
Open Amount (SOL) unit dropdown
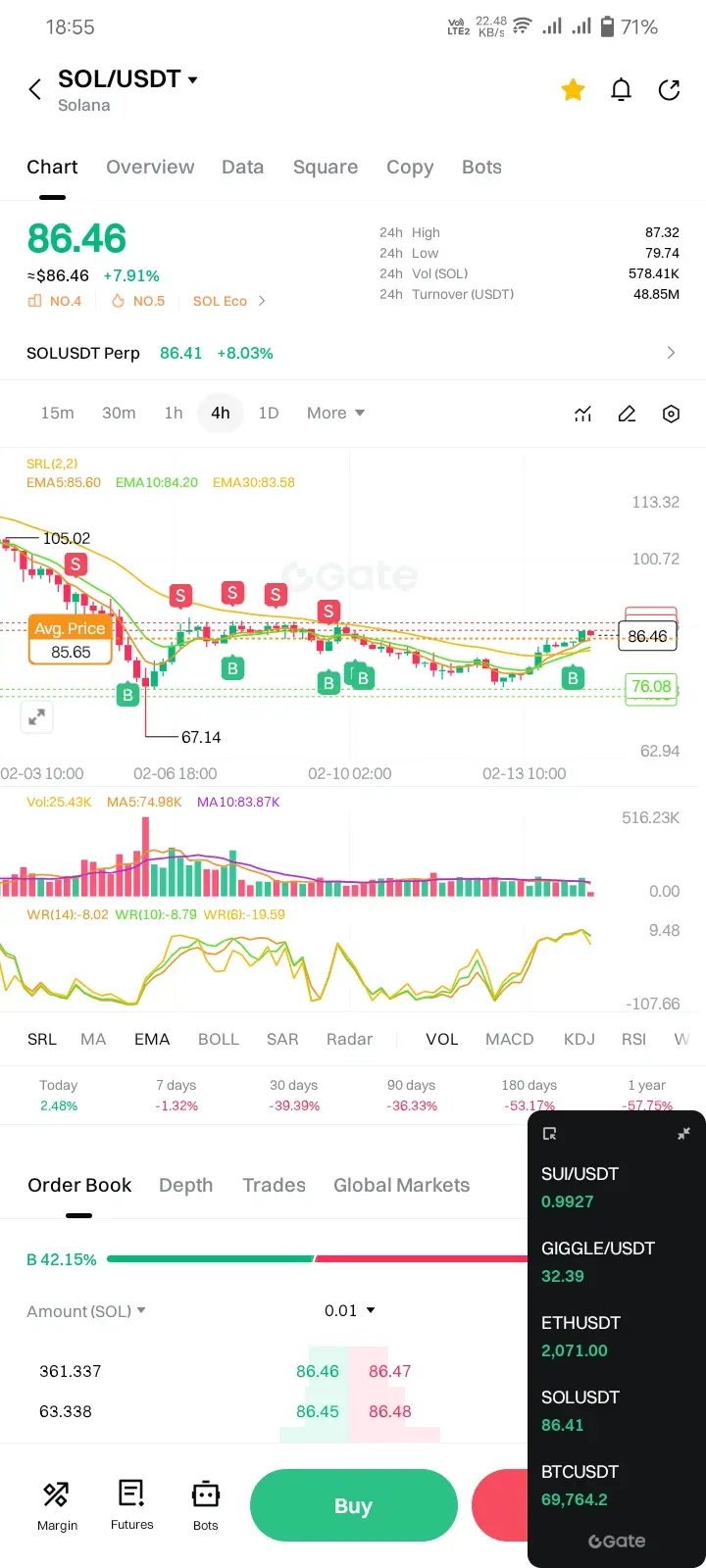point(86,1311)
